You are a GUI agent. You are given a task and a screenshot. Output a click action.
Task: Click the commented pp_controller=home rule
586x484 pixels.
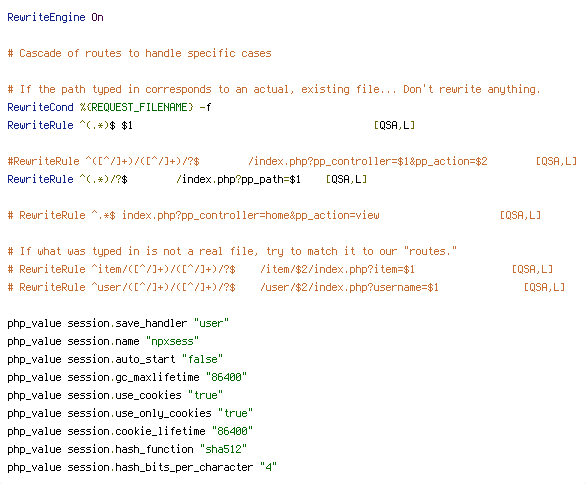(274, 215)
